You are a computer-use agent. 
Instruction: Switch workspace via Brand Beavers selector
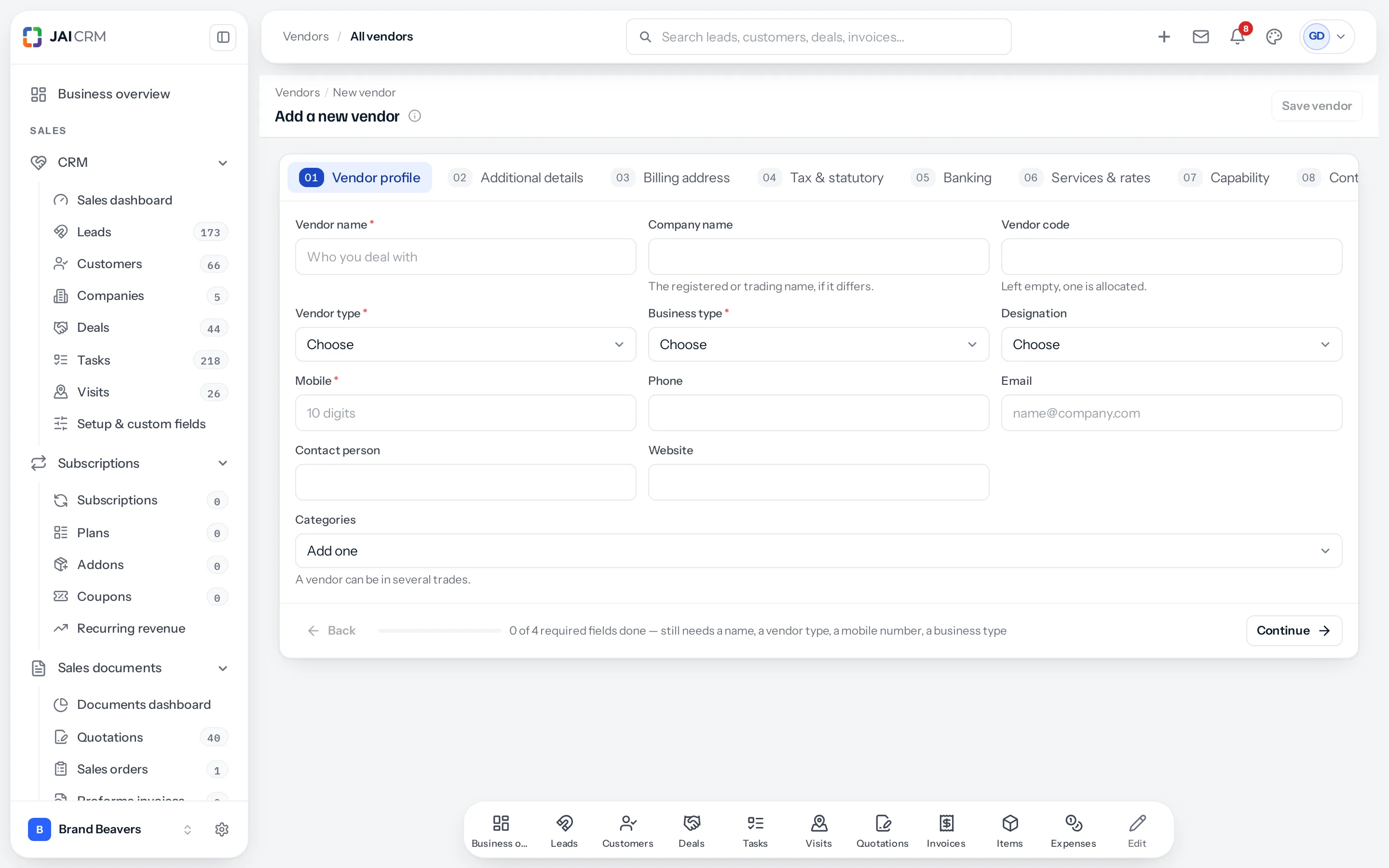(x=110, y=829)
